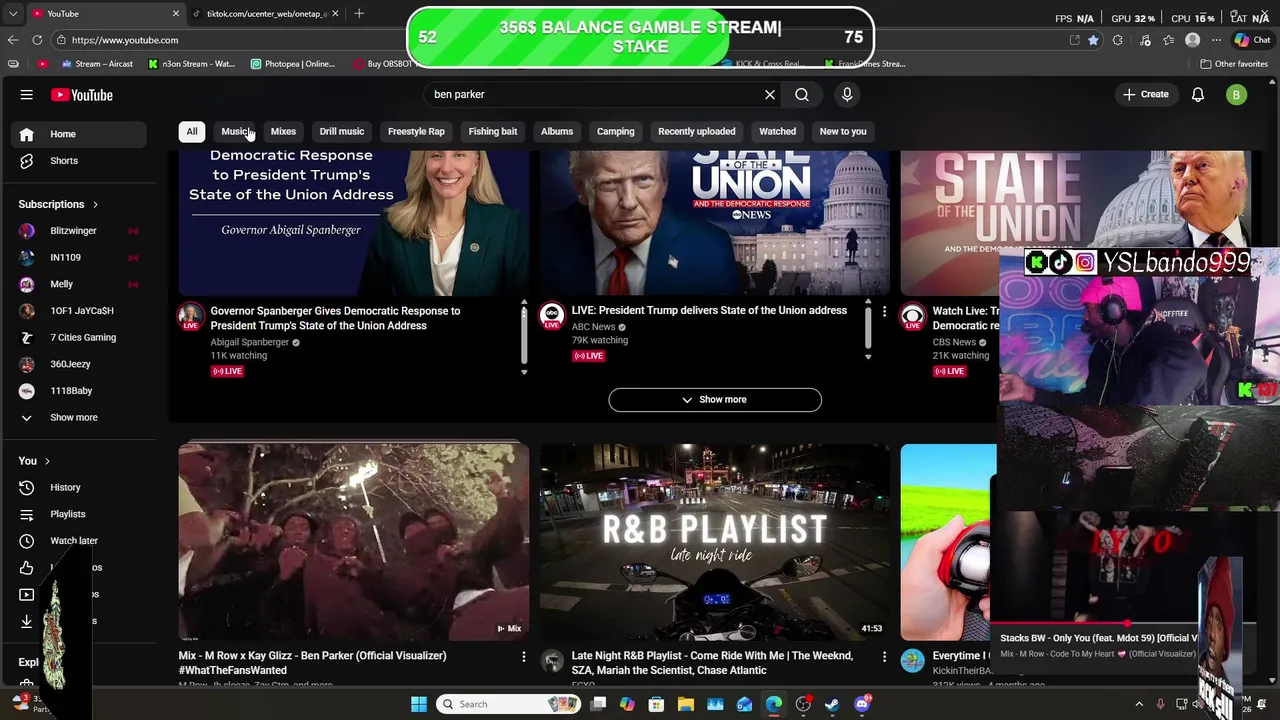Select the All filter chip

pyautogui.click(x=192, y=132)
